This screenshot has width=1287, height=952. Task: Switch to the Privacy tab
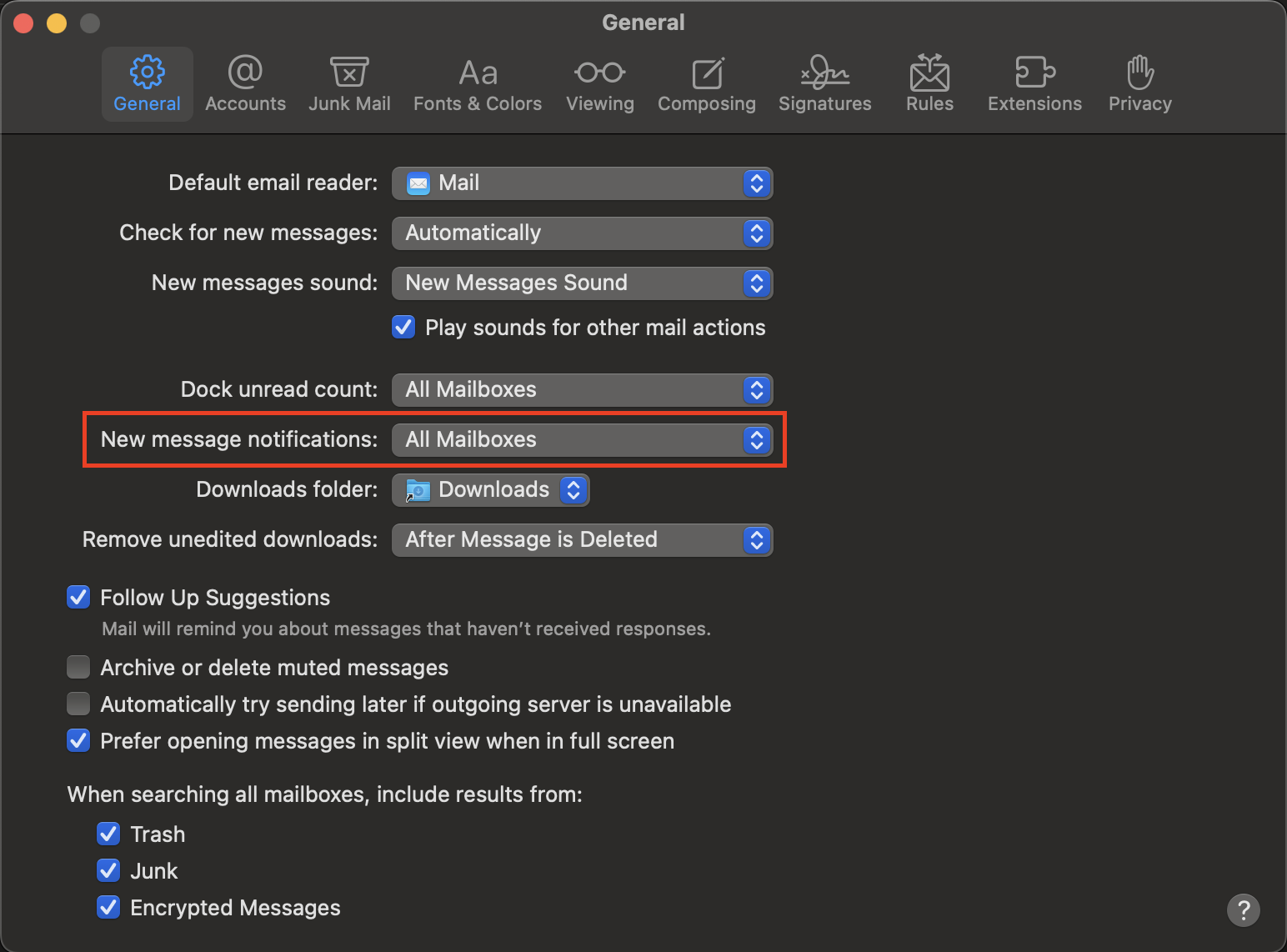point(1139,83)
